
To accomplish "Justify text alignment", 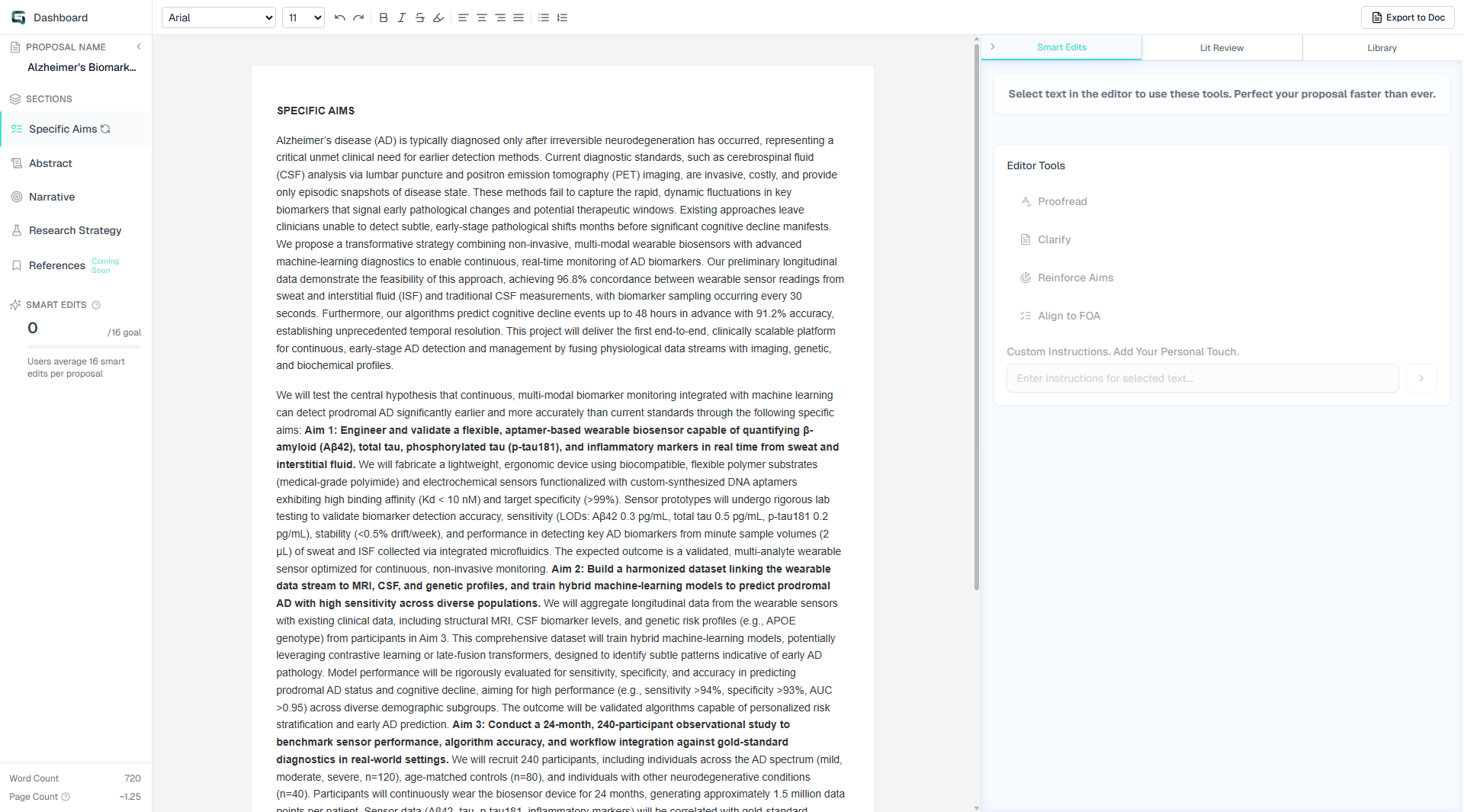I will [518, 18].
